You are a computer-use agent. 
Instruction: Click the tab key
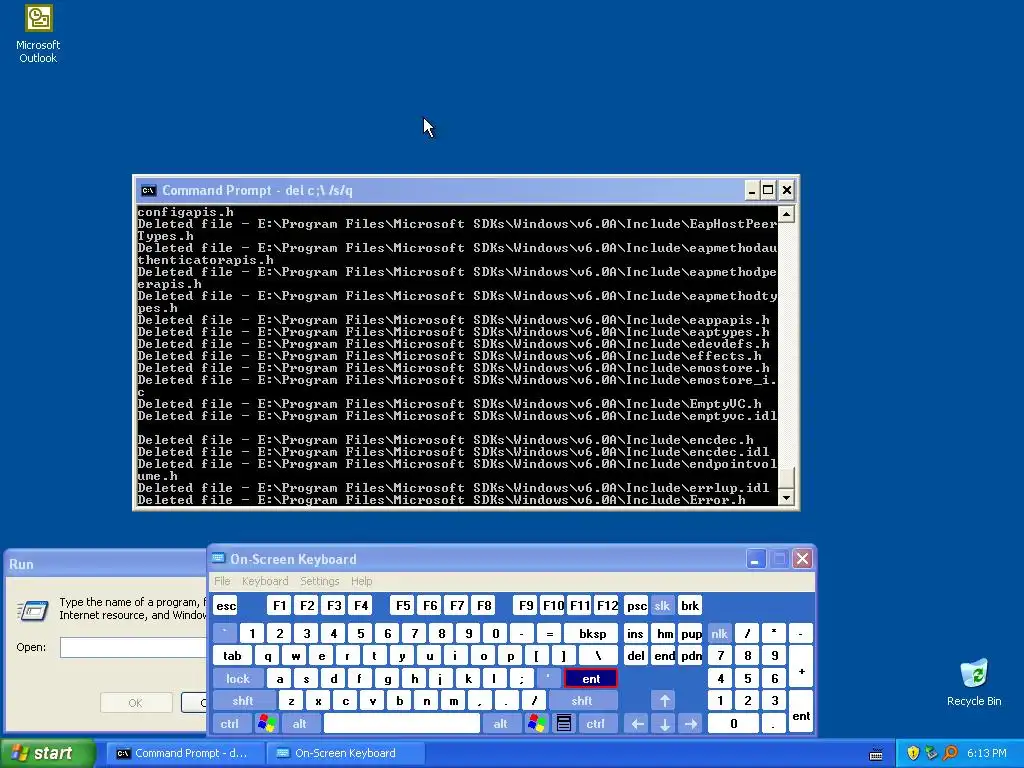click(232, 656)
